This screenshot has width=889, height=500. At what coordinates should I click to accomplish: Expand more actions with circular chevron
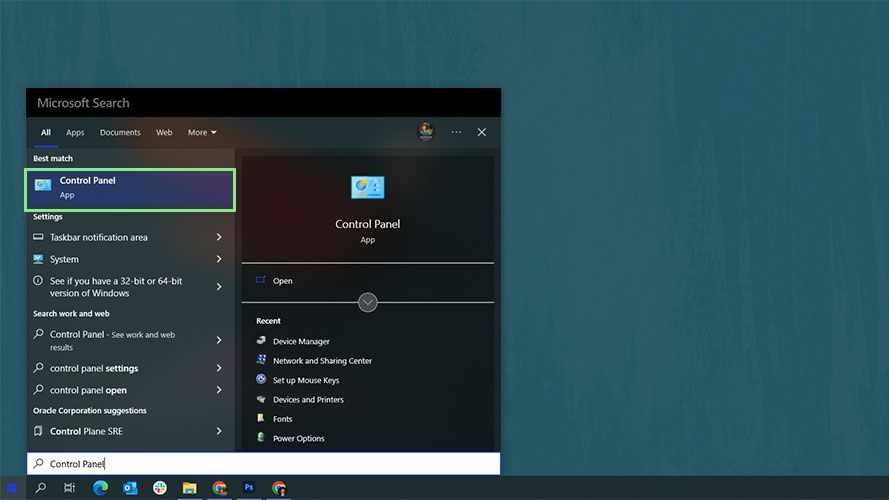click(x=367, y=302)
